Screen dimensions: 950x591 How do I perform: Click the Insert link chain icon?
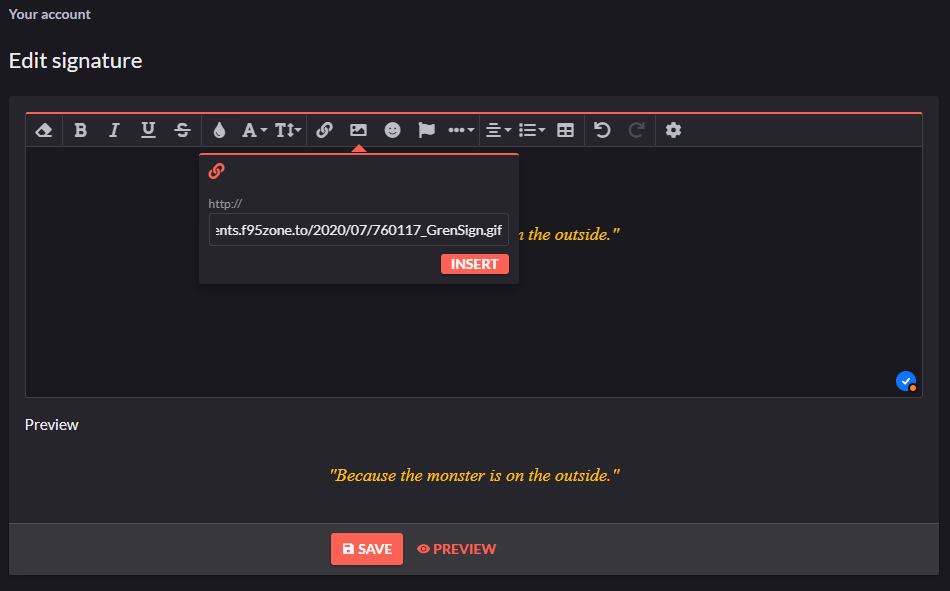pos(324,130)
